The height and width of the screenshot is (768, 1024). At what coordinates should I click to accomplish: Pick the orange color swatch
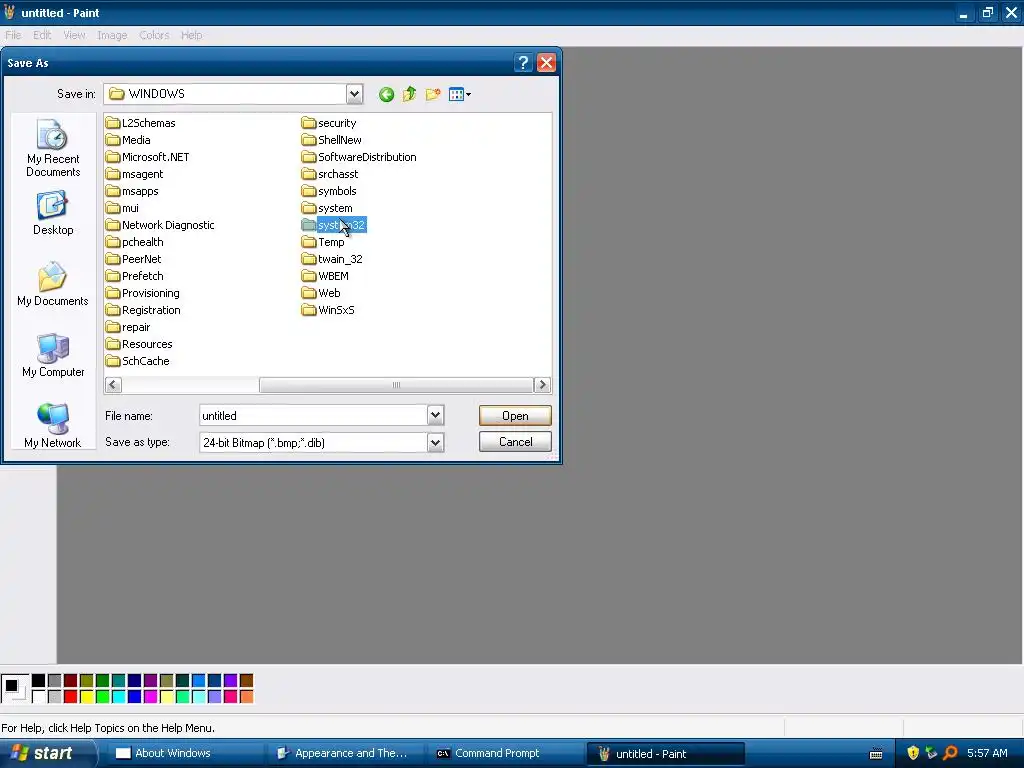[x=246, y=697]
